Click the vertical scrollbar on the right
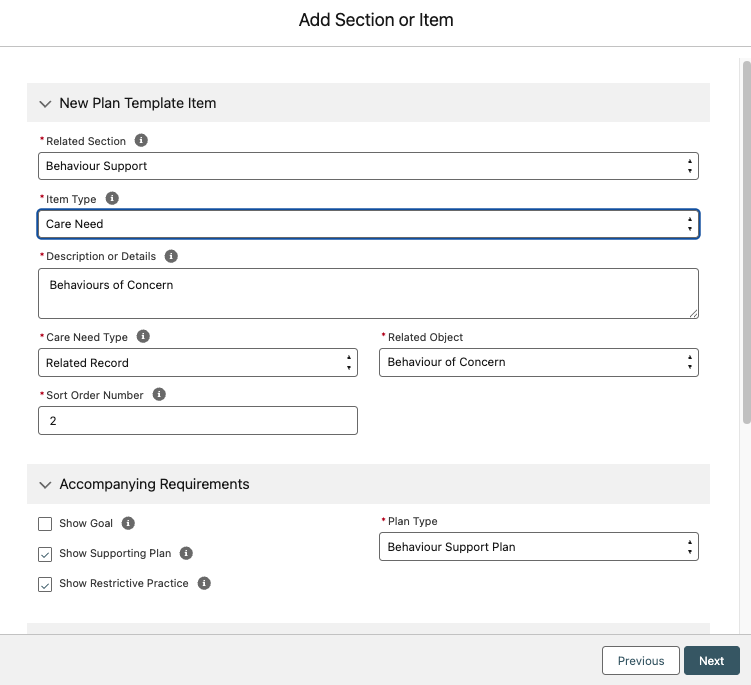 pos(745,240)
